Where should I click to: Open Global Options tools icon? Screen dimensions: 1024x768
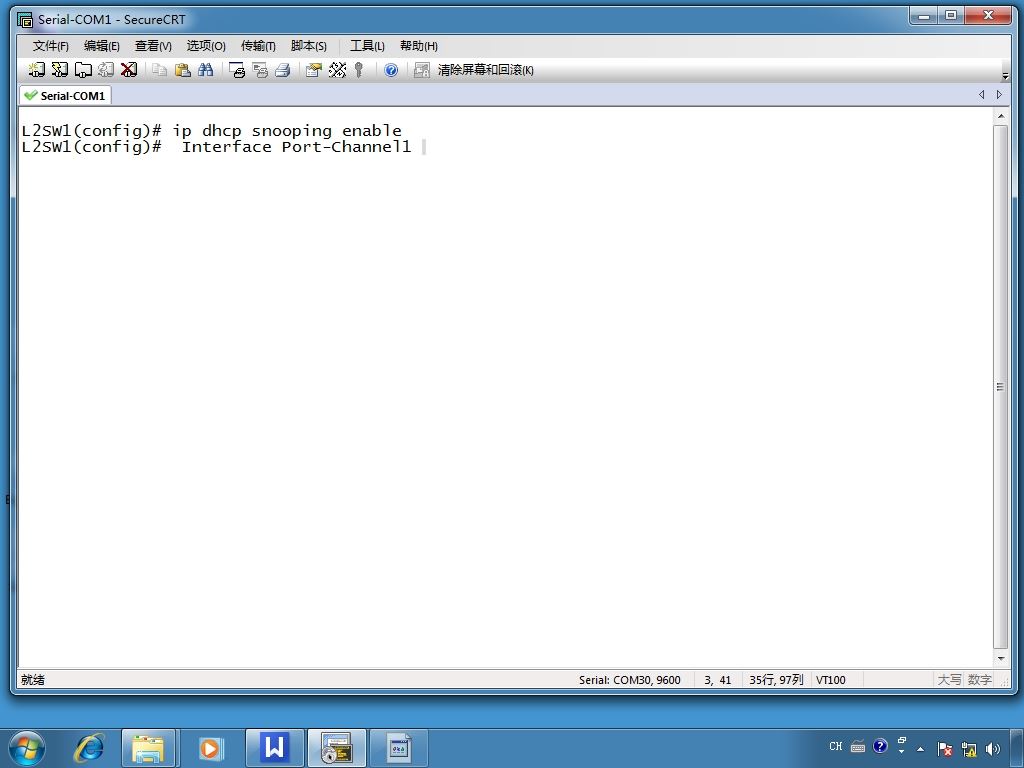pyautogui.click(x=337, y=70)
